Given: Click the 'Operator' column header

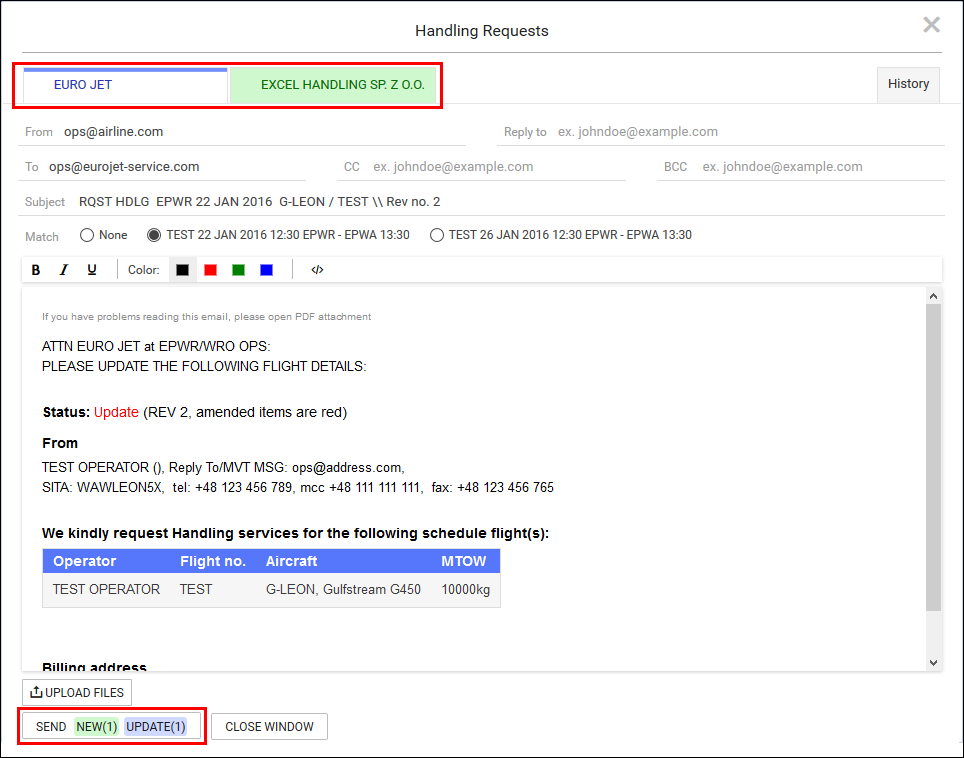Looking at the screenshot, I should point(85,561).
